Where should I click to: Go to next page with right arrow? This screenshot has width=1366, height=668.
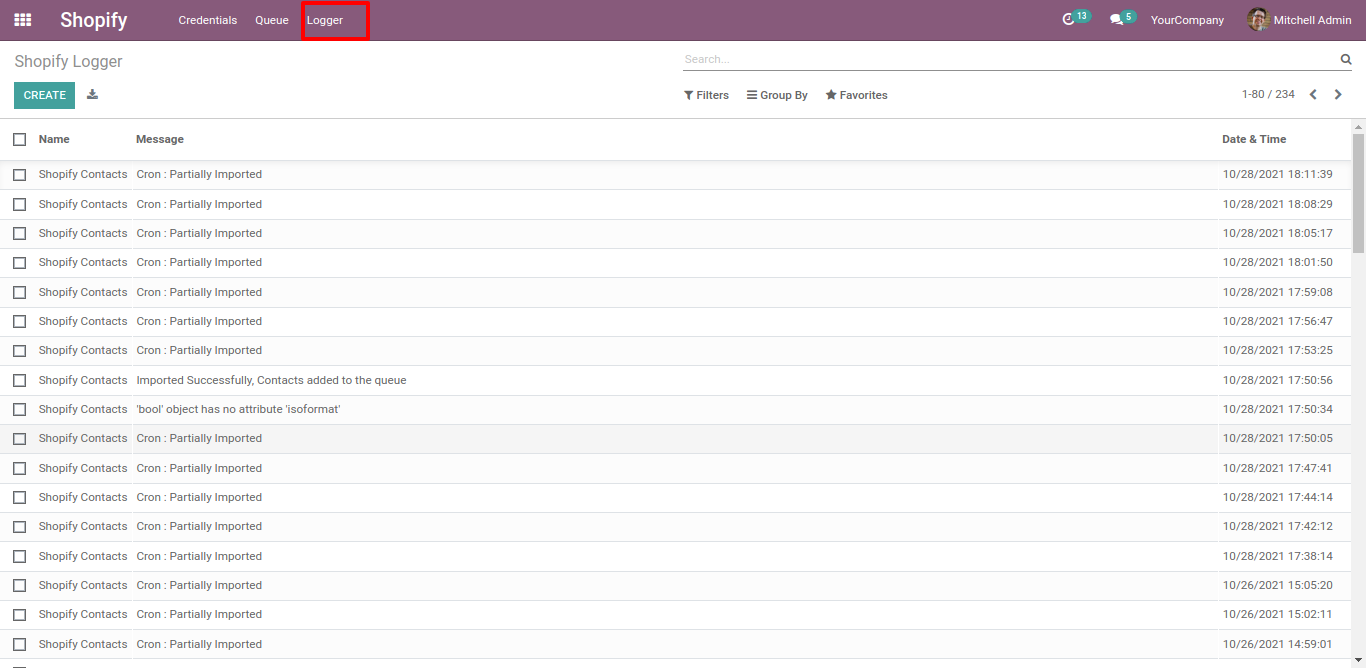tap(1338, 95)
